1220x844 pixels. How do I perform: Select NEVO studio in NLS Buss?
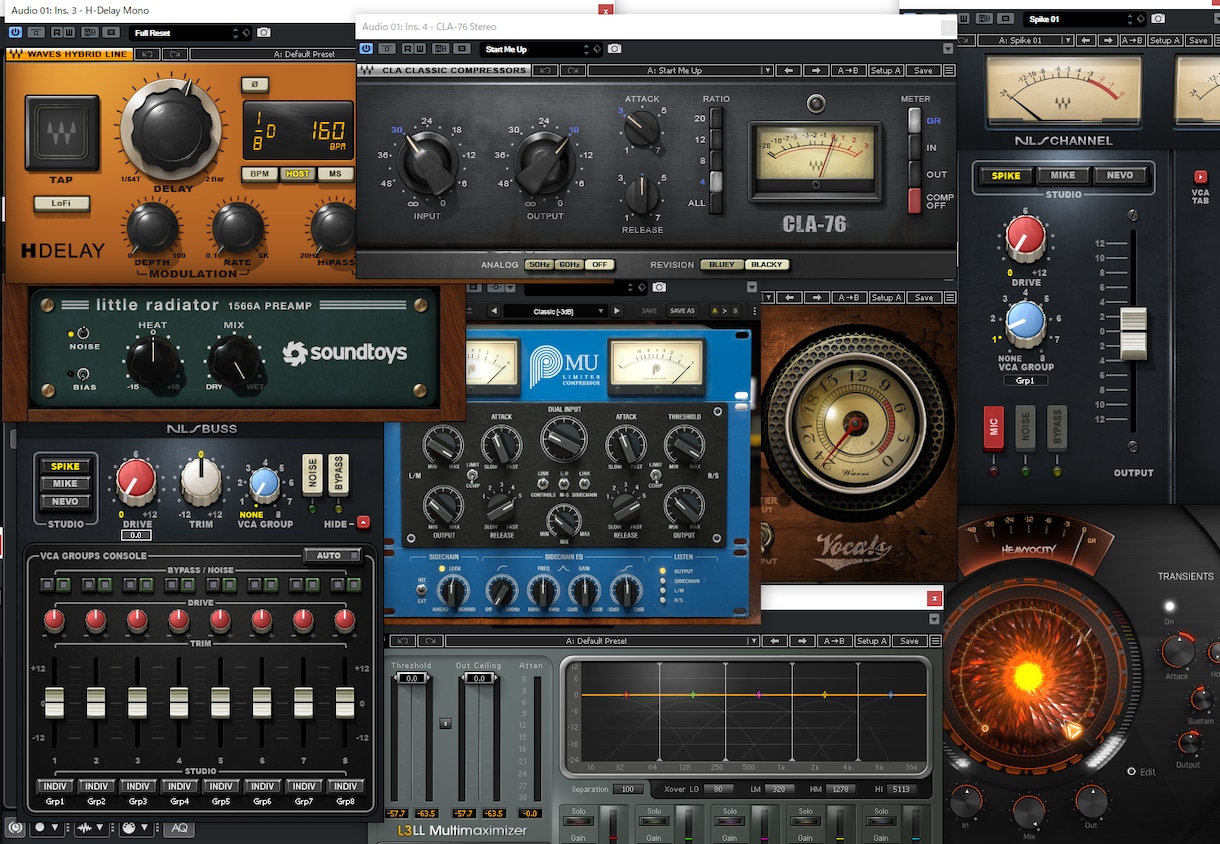click(64, 502)
